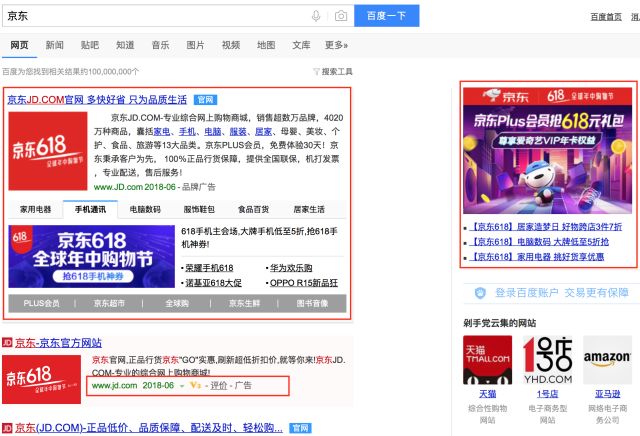Open 京东JD.COM官网 多快好省 result title
The height and width of the screenshot is (436, 640).
point(97,100)
